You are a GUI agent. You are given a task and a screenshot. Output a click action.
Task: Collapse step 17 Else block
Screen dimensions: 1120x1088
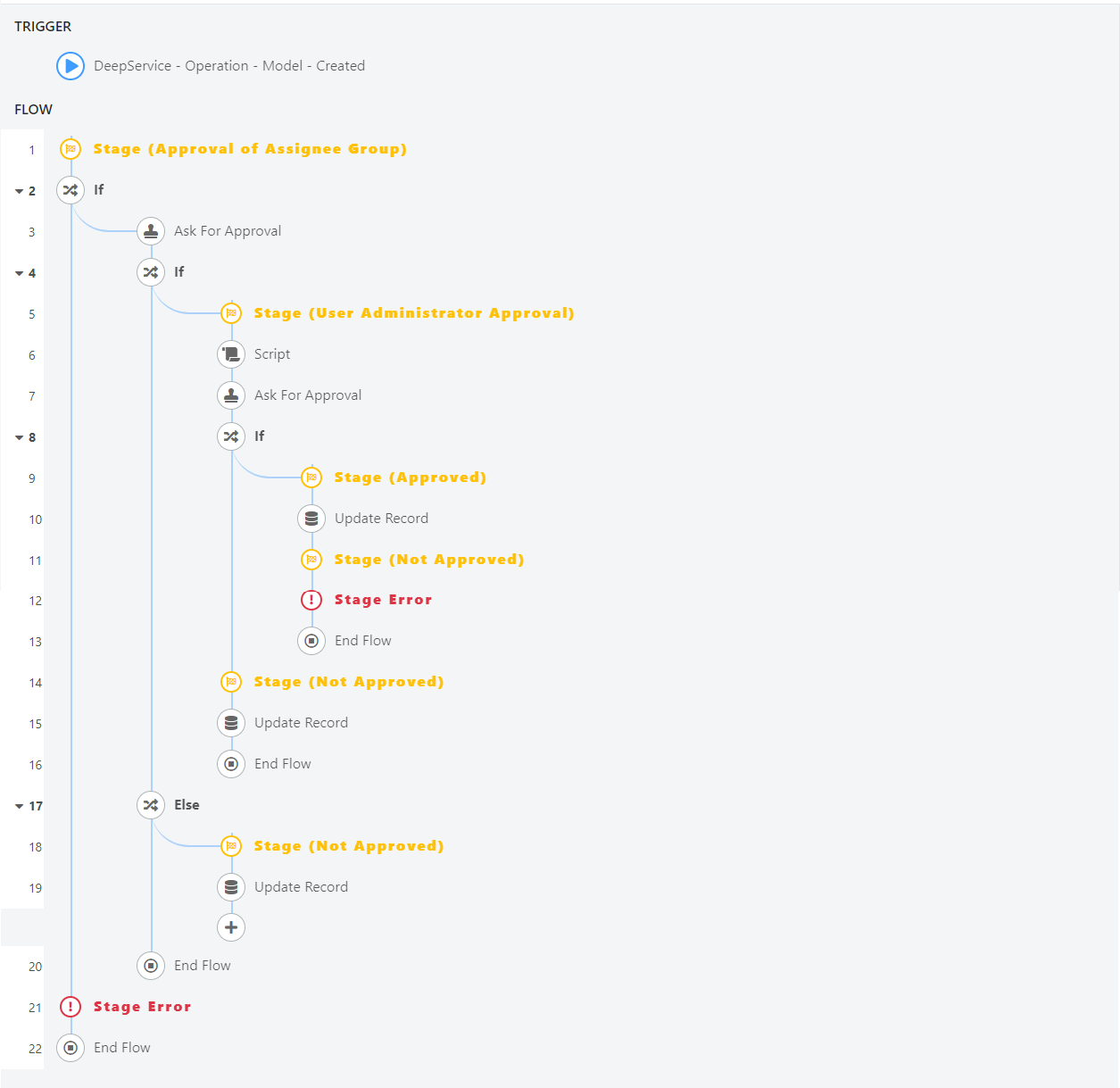(x=19, y=806)
